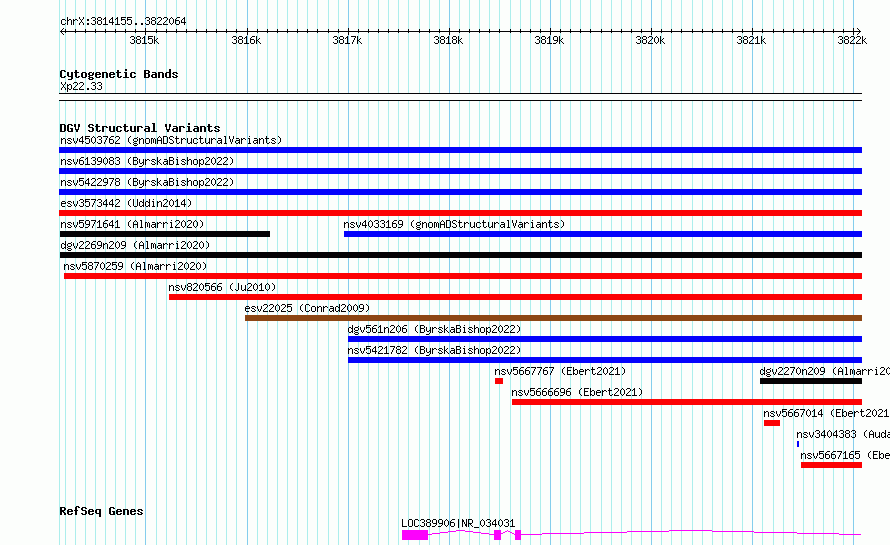Click the nsv4503762 gnomAD variant bar
The image size is (890, 545).
coord(460,150)
